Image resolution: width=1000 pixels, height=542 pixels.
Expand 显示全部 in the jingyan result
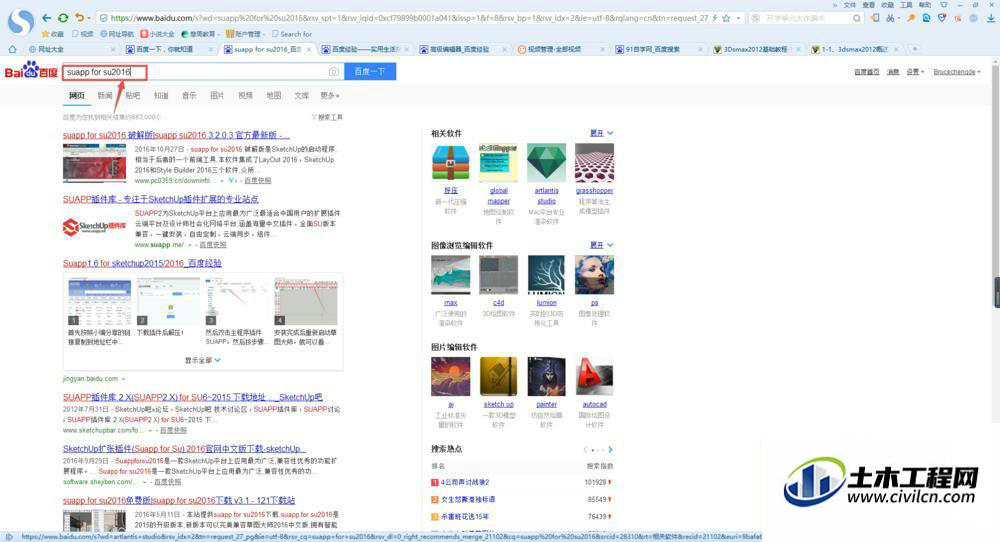tap(203, 360)
